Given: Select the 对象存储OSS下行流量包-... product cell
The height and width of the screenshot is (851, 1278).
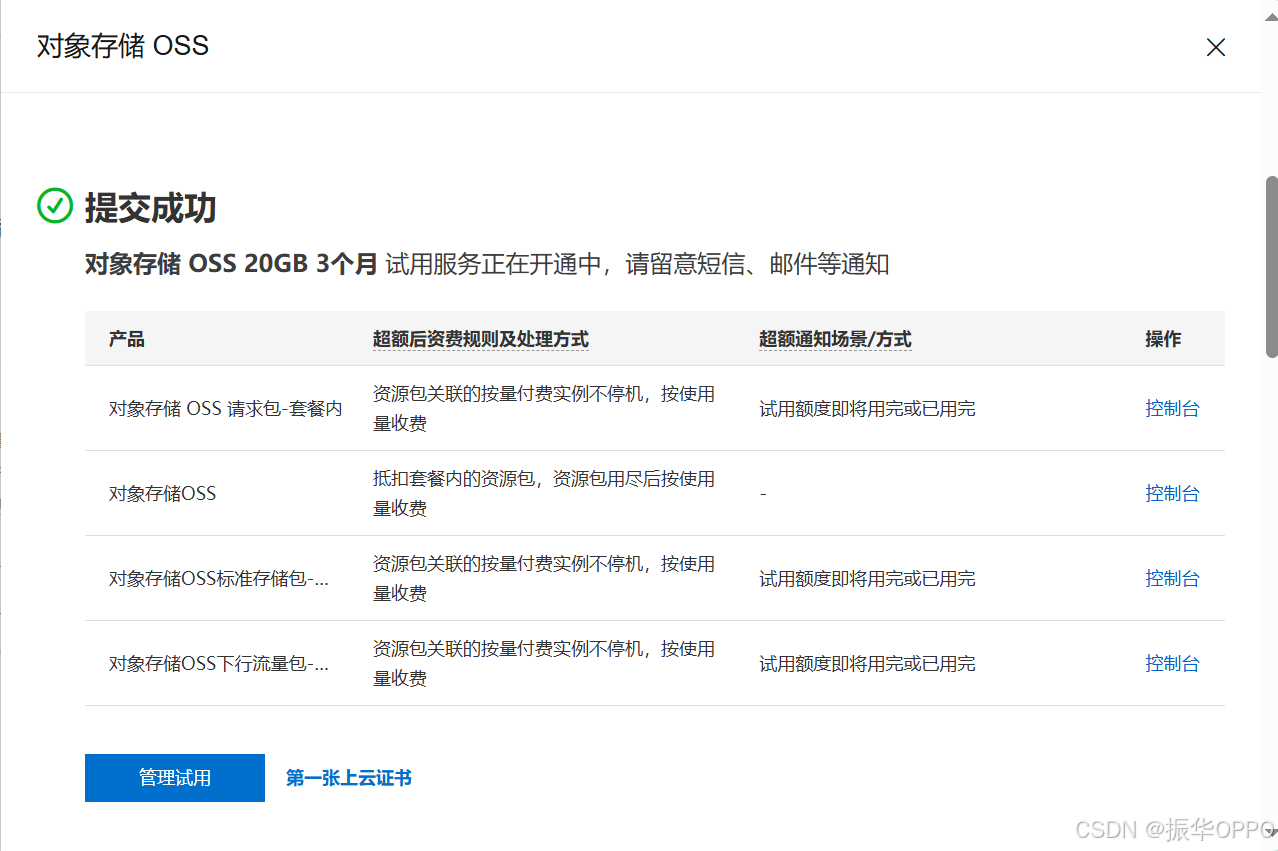Looking at the screenshot, I should point(219,663).
